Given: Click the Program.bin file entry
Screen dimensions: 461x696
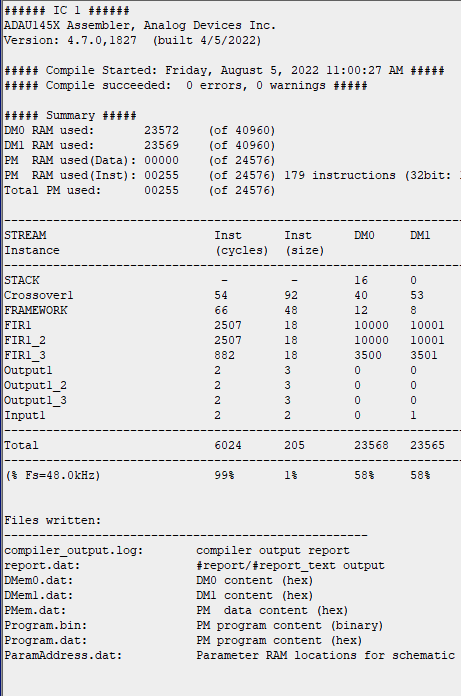Looking at the screenshot, I should 193,625.
